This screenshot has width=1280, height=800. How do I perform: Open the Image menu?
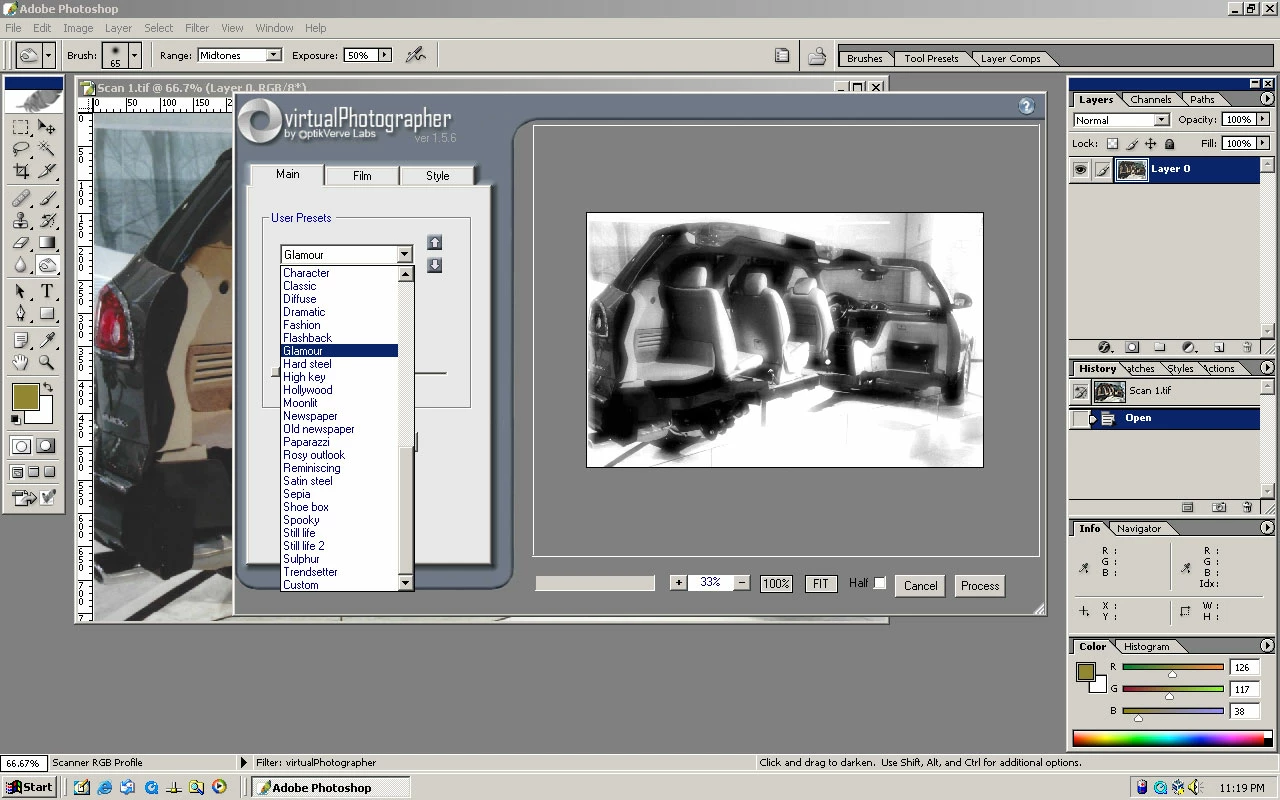pyautogui.click(x=78, y=28)
